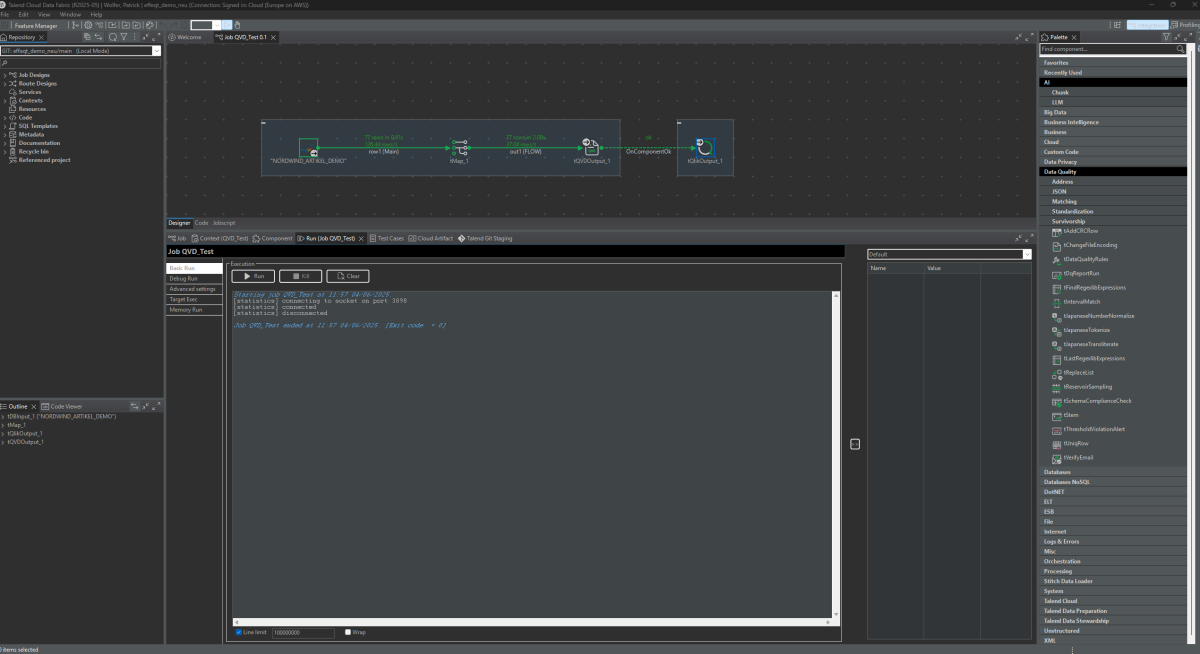Select the tFindRegexlibExpressions component

[1088, 287]
